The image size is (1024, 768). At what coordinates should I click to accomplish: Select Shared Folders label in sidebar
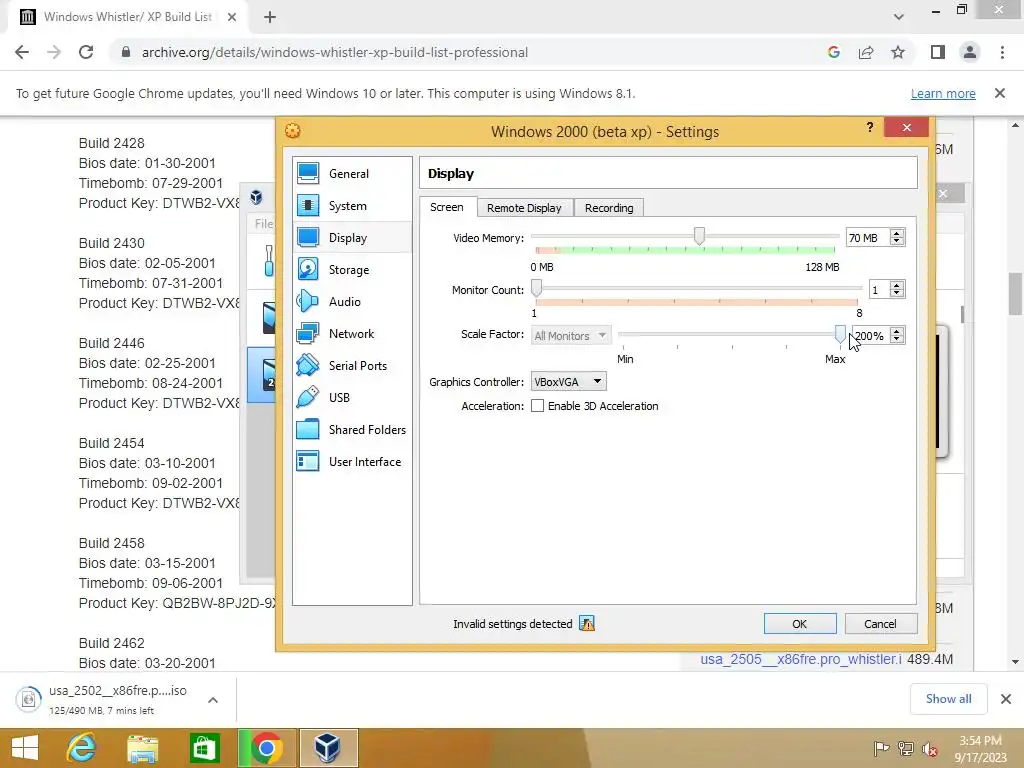[x=367, y=430]
